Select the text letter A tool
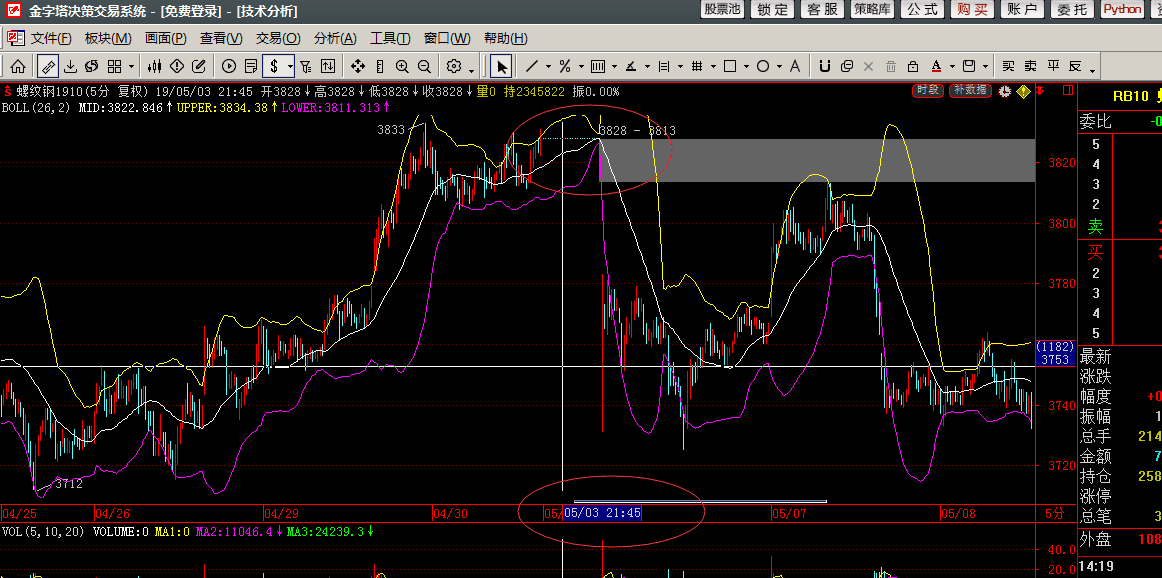 click(x=795, y=67)
